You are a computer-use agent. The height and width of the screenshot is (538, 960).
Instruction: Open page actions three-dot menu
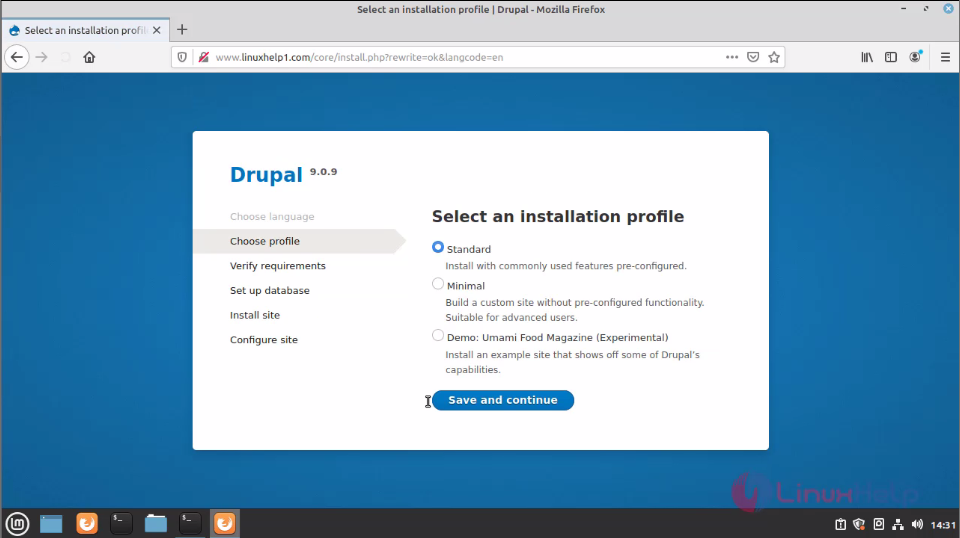[732, 57]
